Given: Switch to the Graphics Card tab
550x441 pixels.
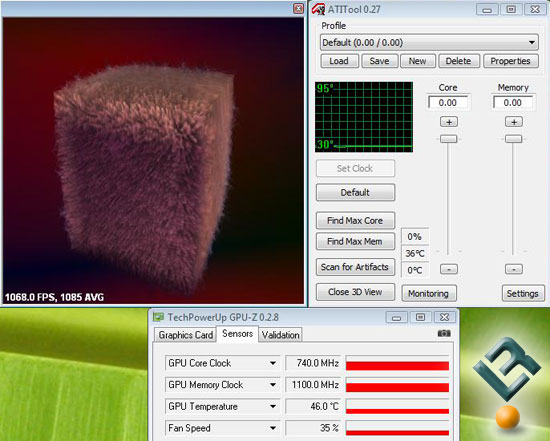Looking at the screenshot, I should [186, 335].
